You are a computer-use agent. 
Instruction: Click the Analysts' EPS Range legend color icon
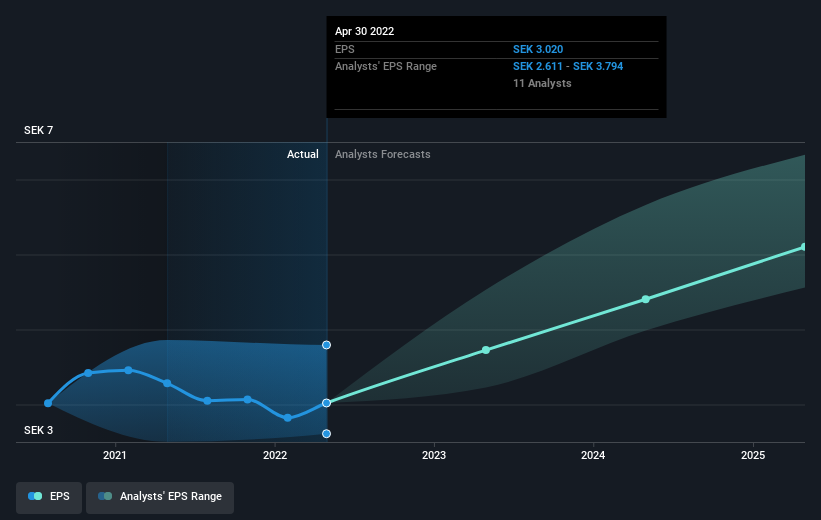tap(105, 496)
